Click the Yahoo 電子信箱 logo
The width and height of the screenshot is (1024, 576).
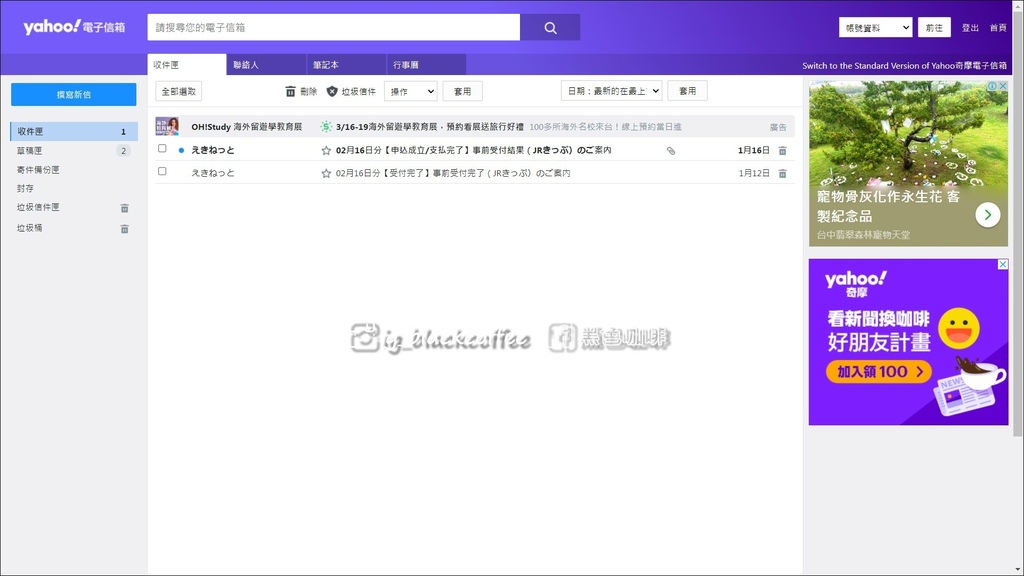[70, 27]
